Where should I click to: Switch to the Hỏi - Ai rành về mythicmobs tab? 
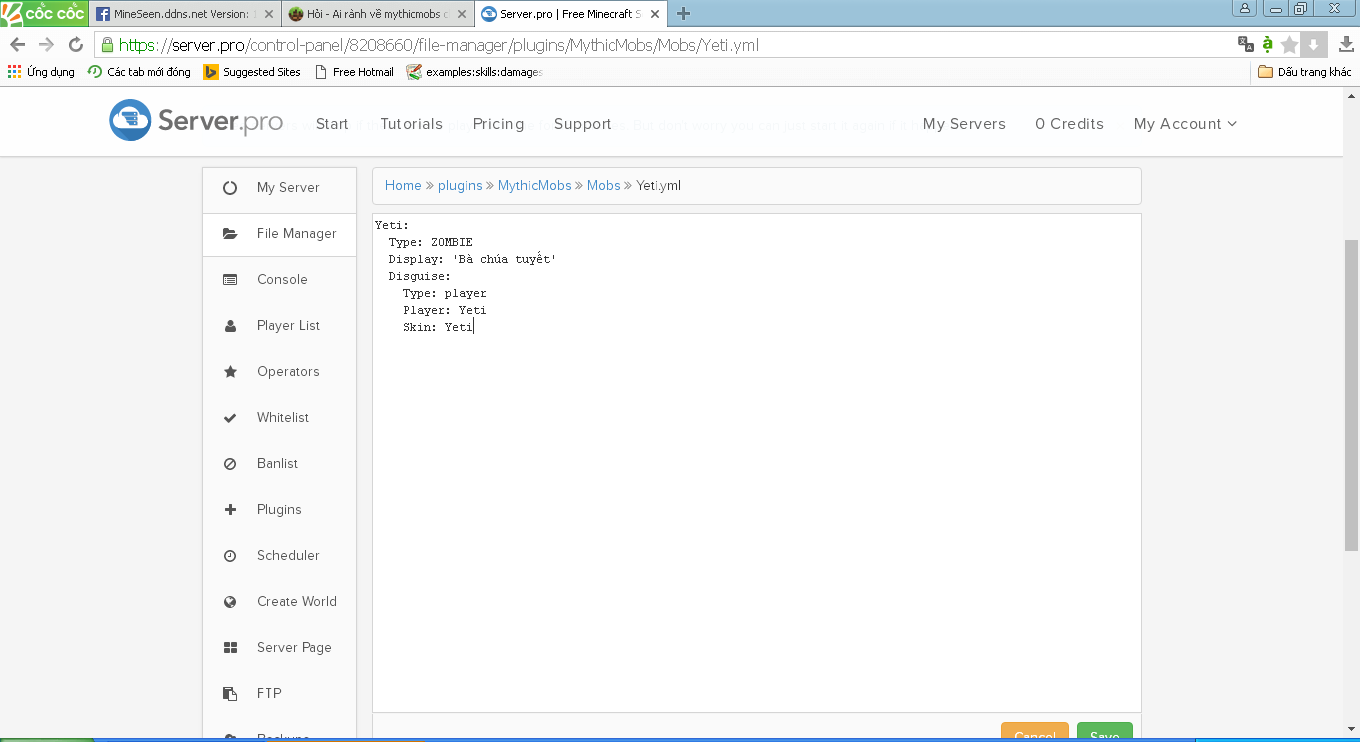pyautogui.click(x=376, y=14)
